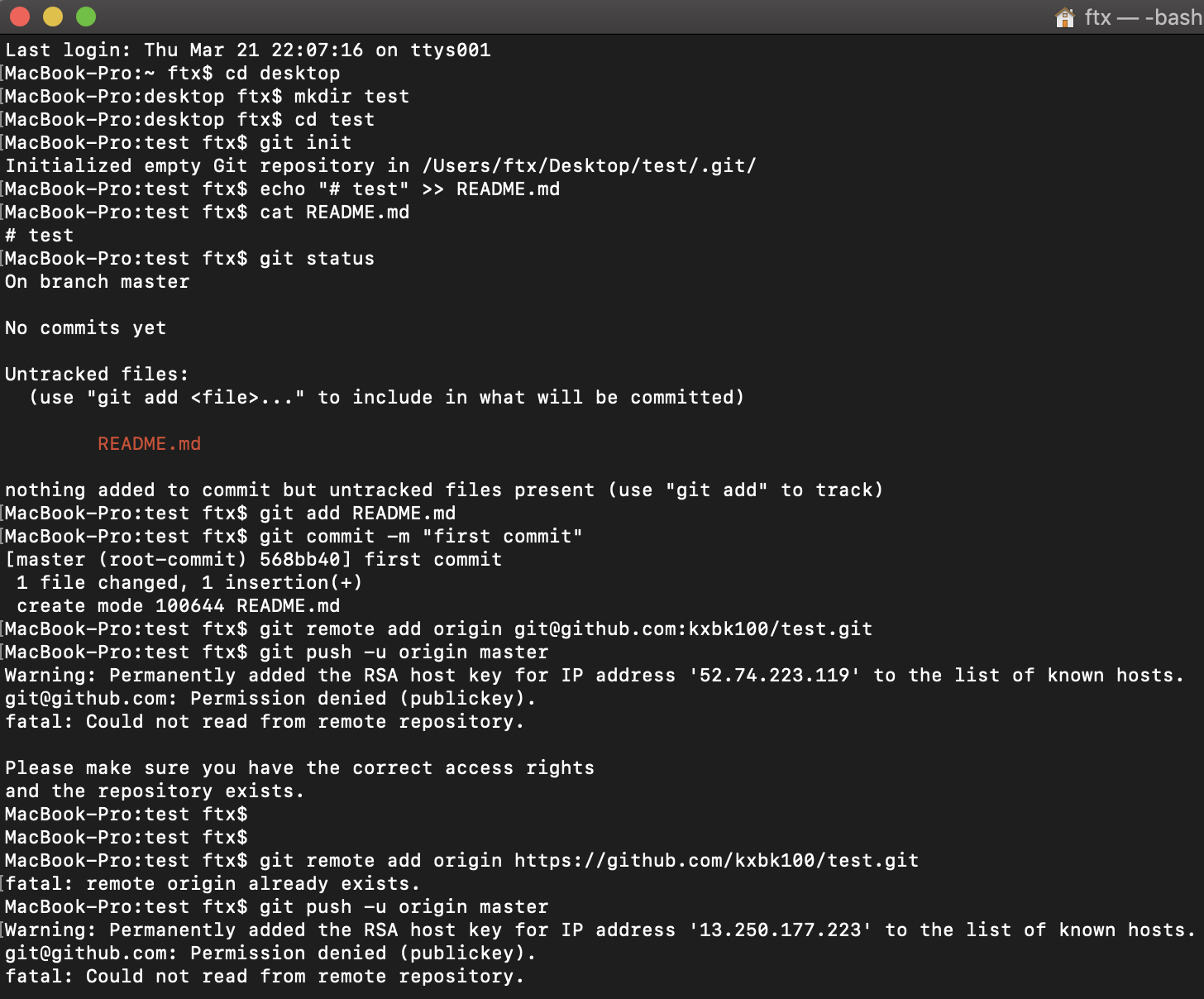This screenshot has height=999, width=1204.
Task: Click the warning mentioning IP '13.250.177.223'
Action: [x=600, y=930]
